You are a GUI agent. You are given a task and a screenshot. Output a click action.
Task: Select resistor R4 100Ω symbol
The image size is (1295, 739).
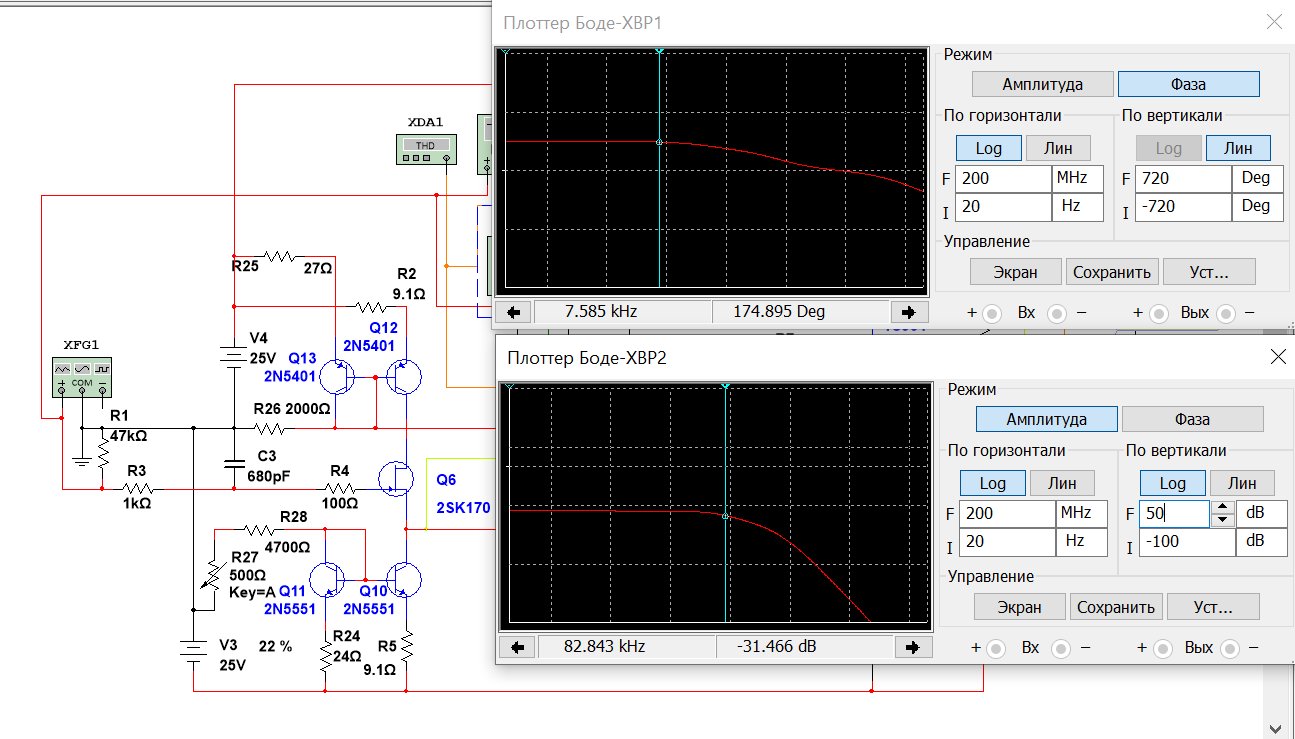tap(339, 489)
